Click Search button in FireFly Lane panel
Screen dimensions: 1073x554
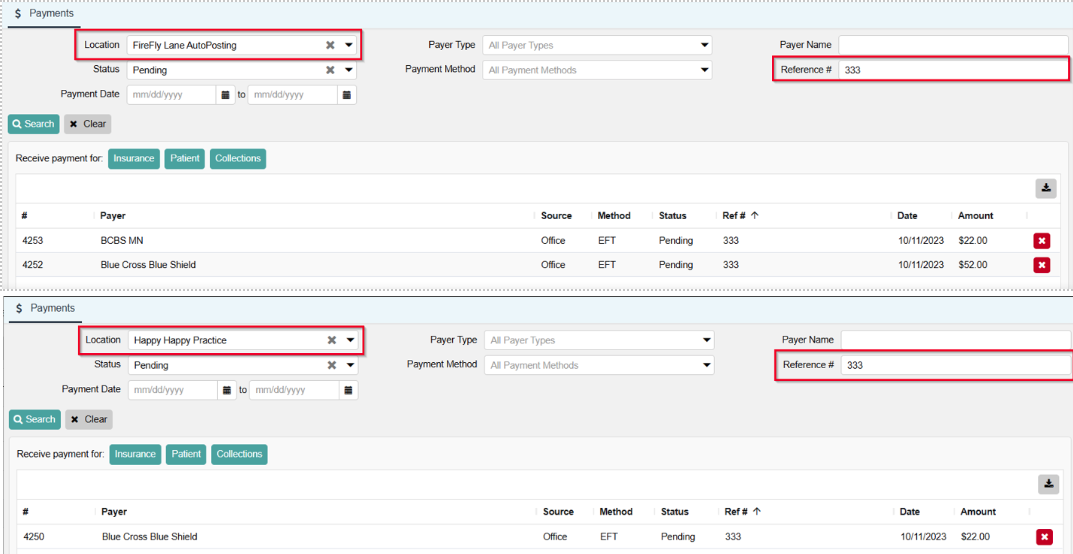[33, 124]
